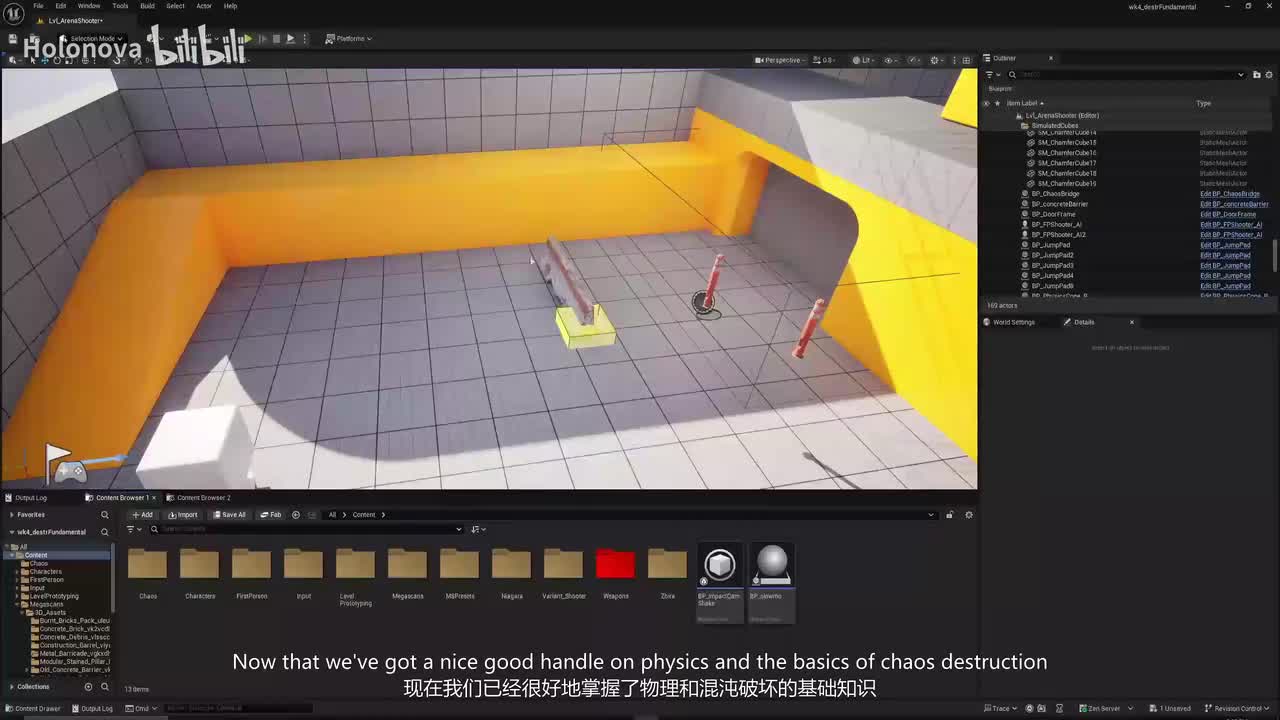Click the Outliner pinned star column icon
The height and width of the screenshot is (720, 1280).
(997, 103)
